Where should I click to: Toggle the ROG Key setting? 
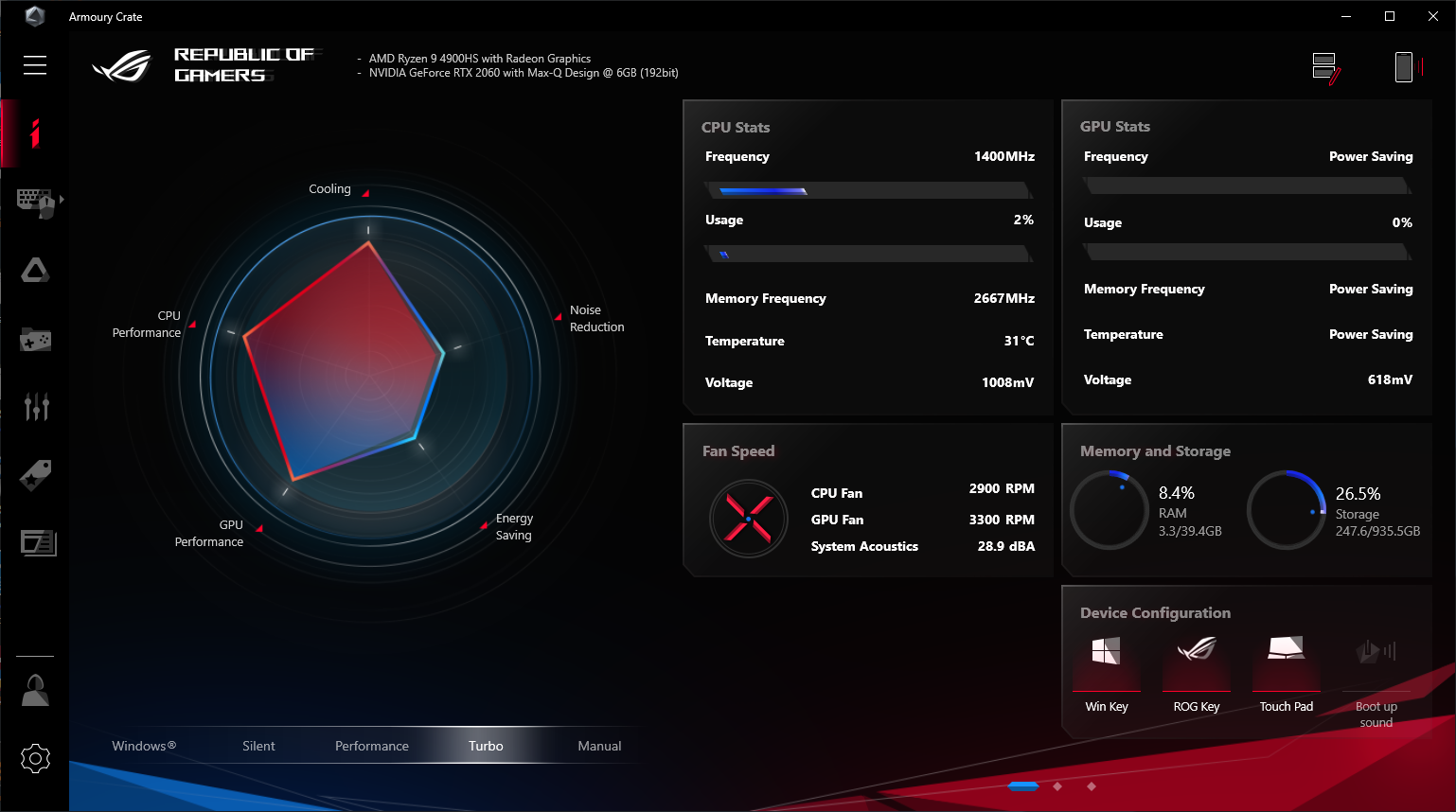[x=1197, y=674]
